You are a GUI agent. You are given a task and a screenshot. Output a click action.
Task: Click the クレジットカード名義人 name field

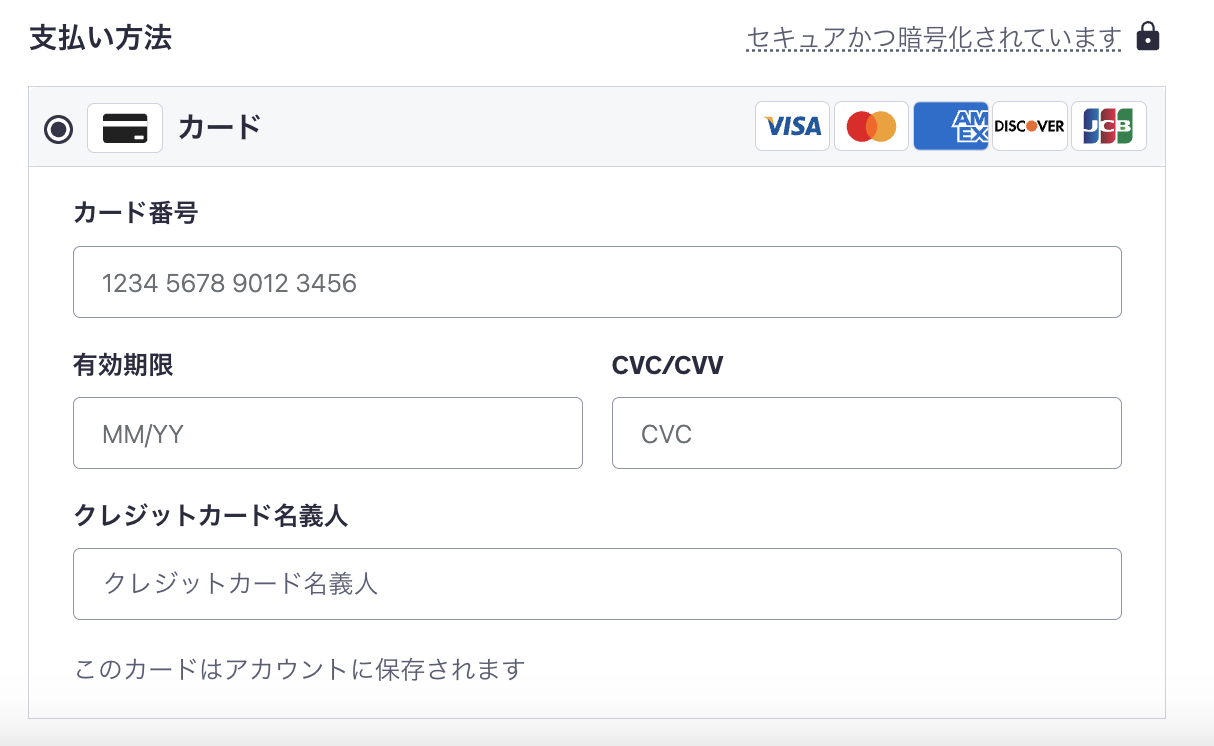click(x=597, y=584)
